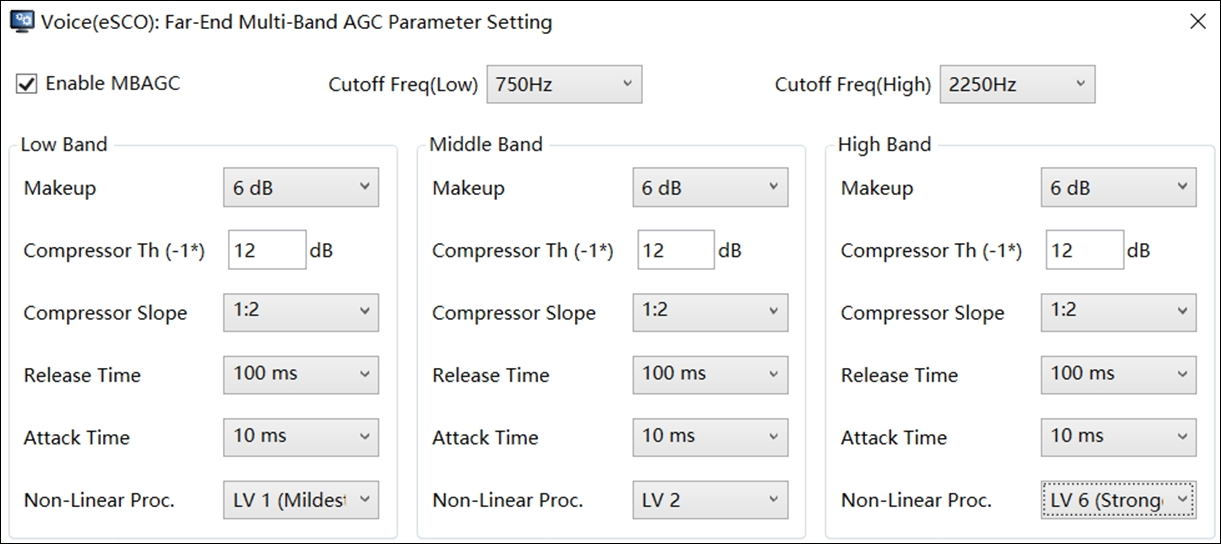The image size is (1221, 544).
Task: Open Low Band Non-Linear Proc. LV 1 dropdown
Action: coord(300,499)
